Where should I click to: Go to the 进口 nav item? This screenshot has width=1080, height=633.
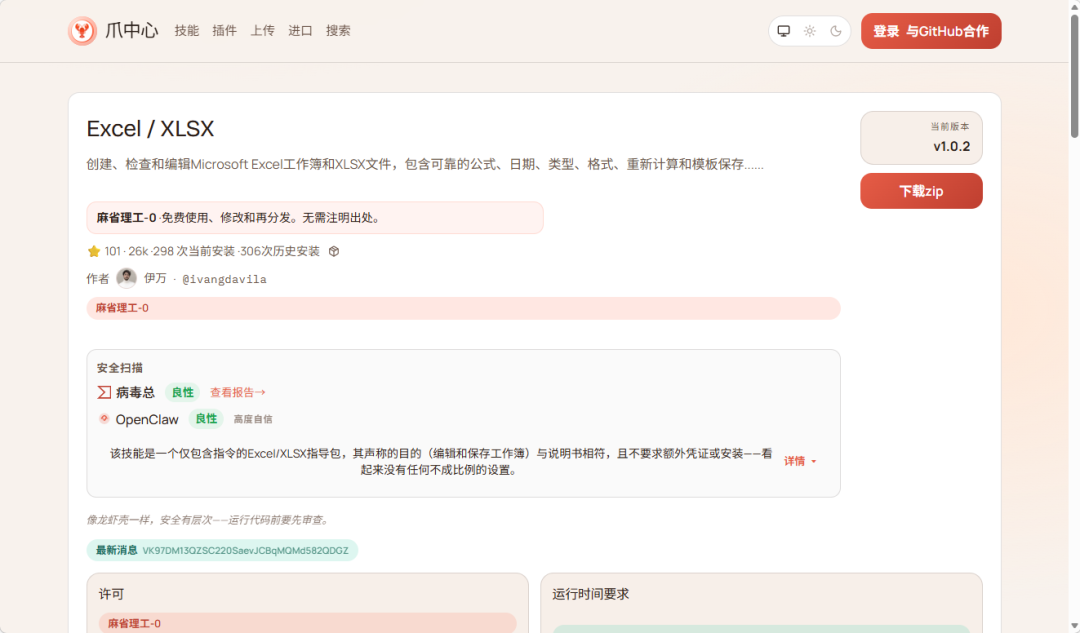coord(300,31)
